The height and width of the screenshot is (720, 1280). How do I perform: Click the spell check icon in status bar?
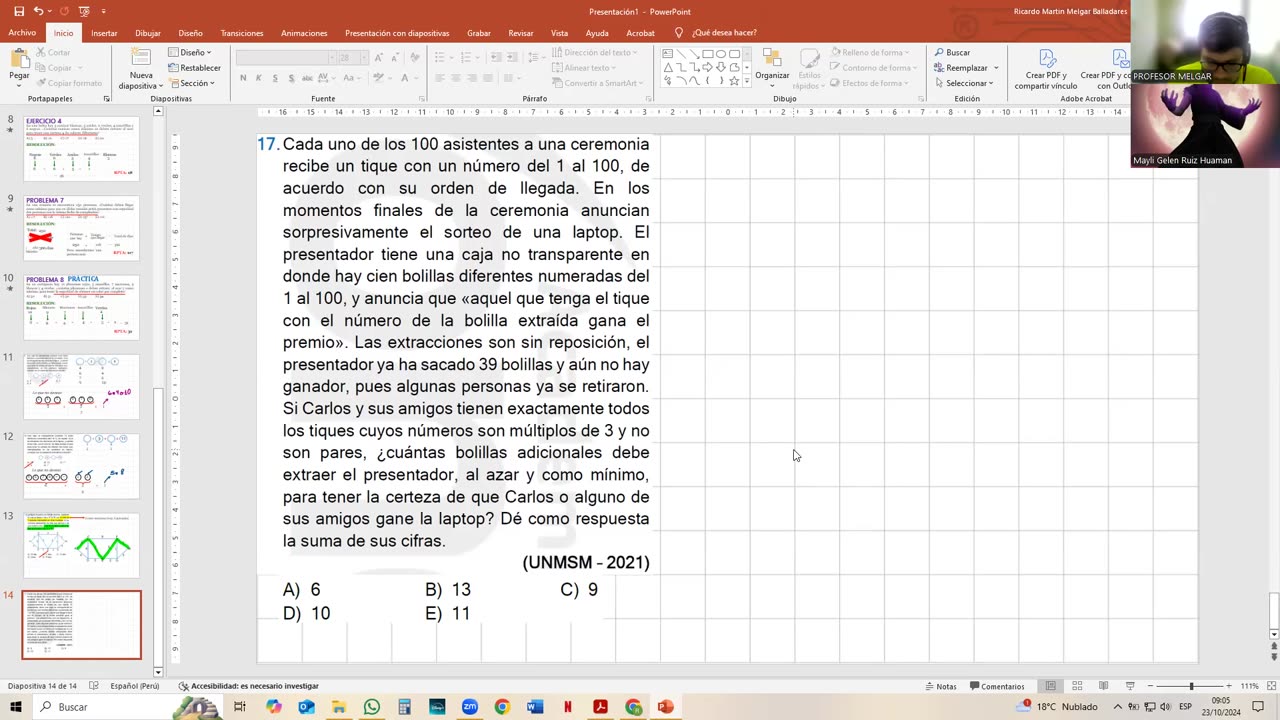(x=93, y=686)
